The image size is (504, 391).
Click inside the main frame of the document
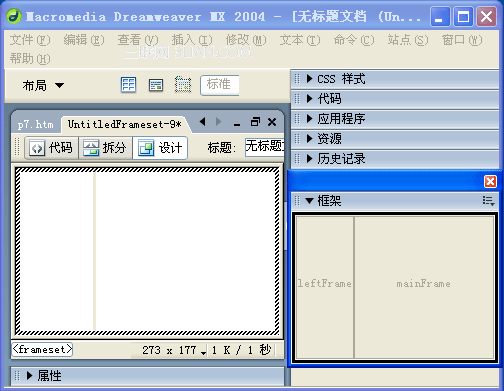tap(185, 251)
